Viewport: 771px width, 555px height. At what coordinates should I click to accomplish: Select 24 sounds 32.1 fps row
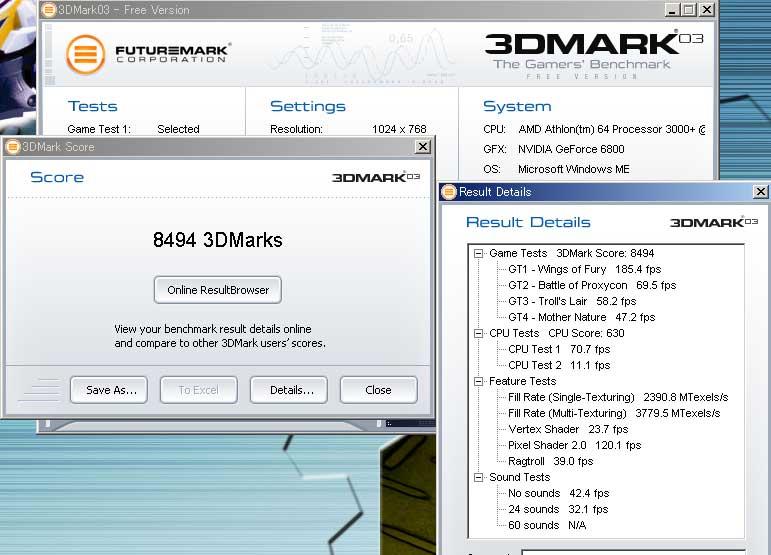tap(558, 509)
